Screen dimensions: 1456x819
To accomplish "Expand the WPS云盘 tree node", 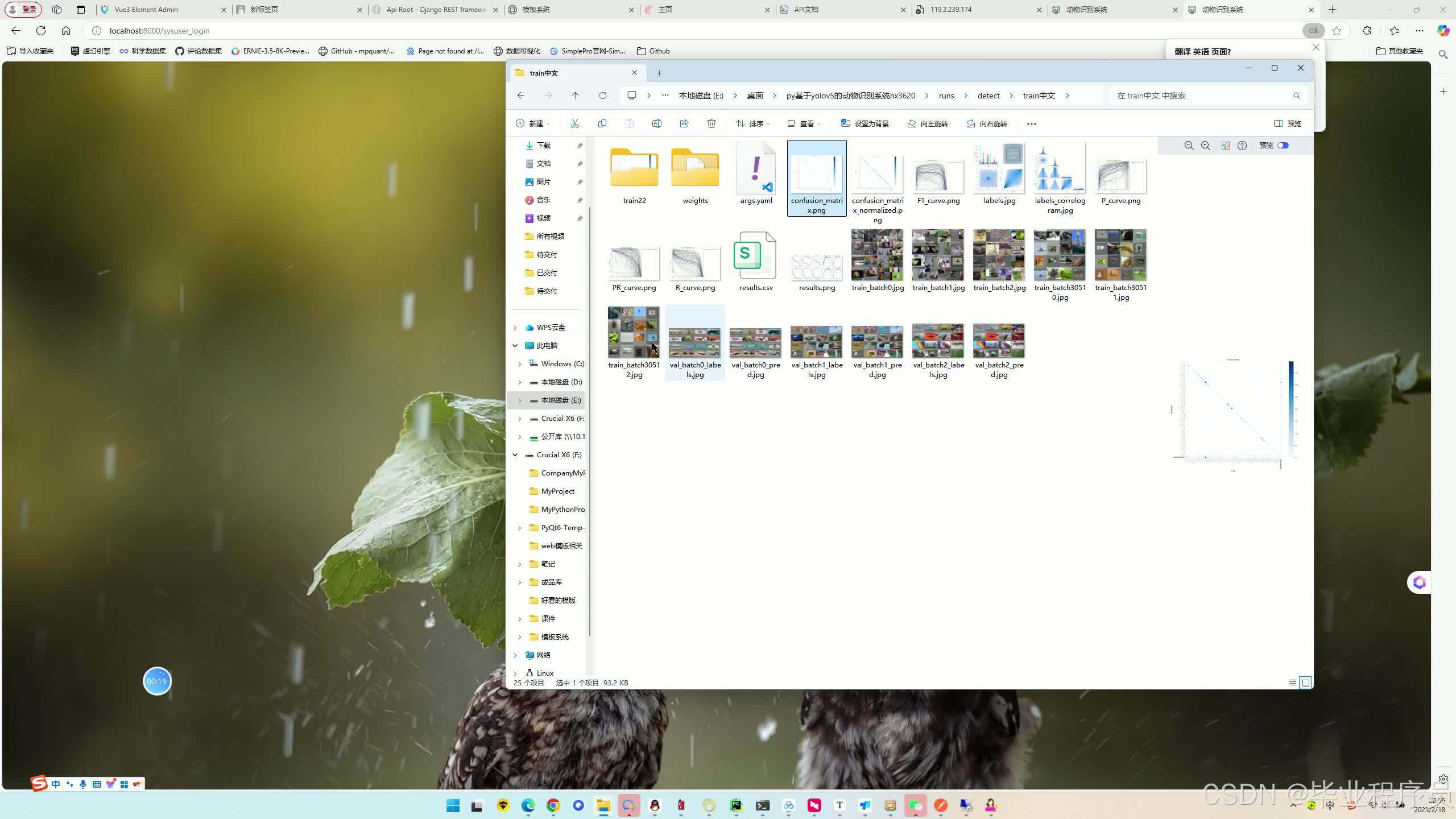I will tap(515, 328).
